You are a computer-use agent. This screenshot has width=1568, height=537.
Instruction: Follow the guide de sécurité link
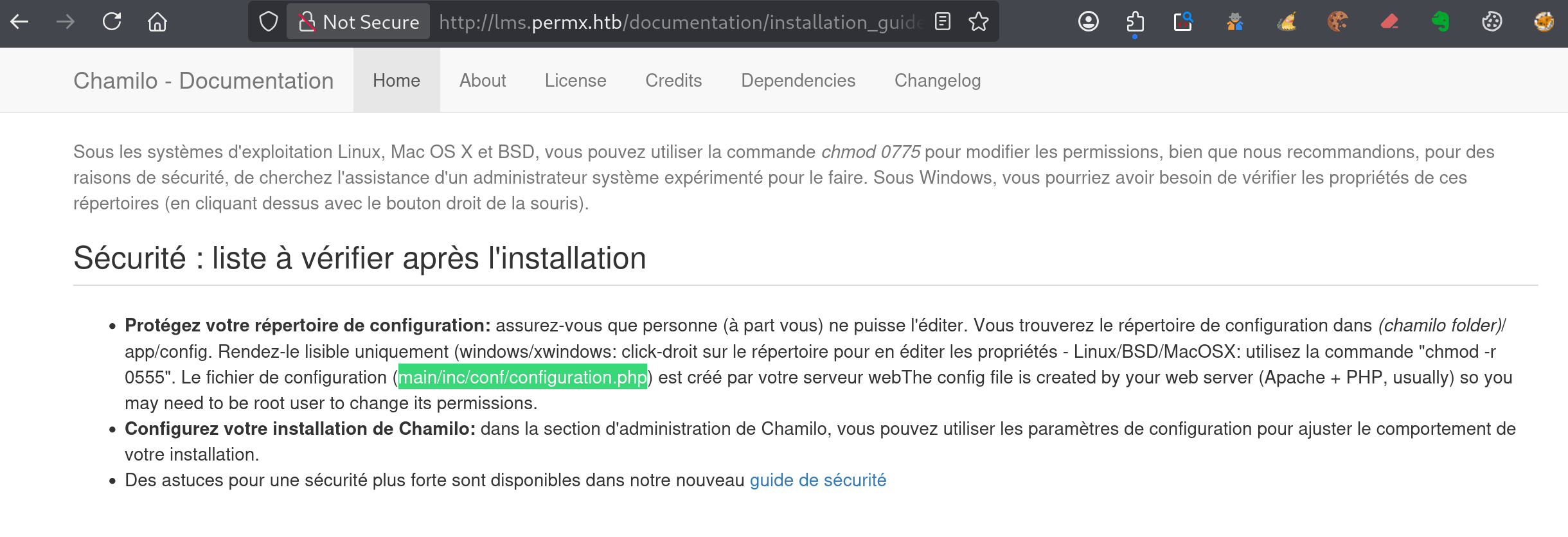pos(817,480)
